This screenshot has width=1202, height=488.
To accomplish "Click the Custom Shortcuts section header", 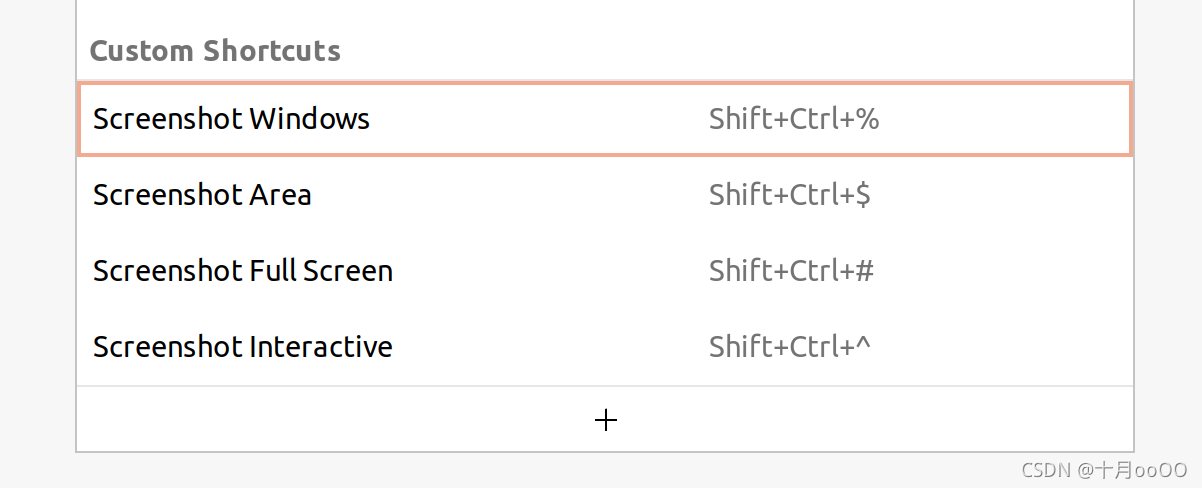I will (x=215, y=50).
